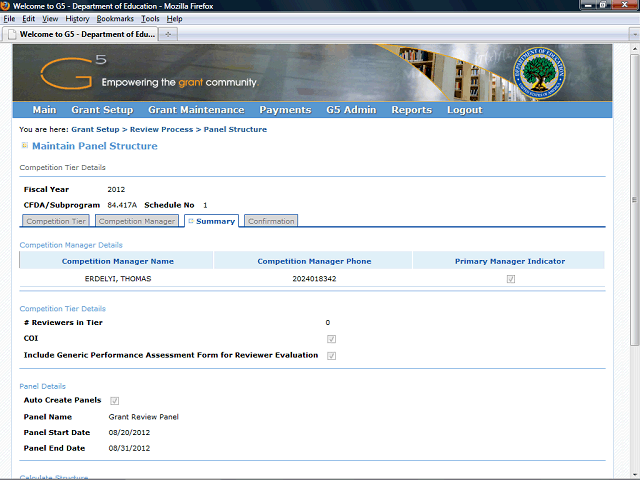
Task: Click the Panel Start Date value 08/20/2012
Action: (x=129, y=432)
